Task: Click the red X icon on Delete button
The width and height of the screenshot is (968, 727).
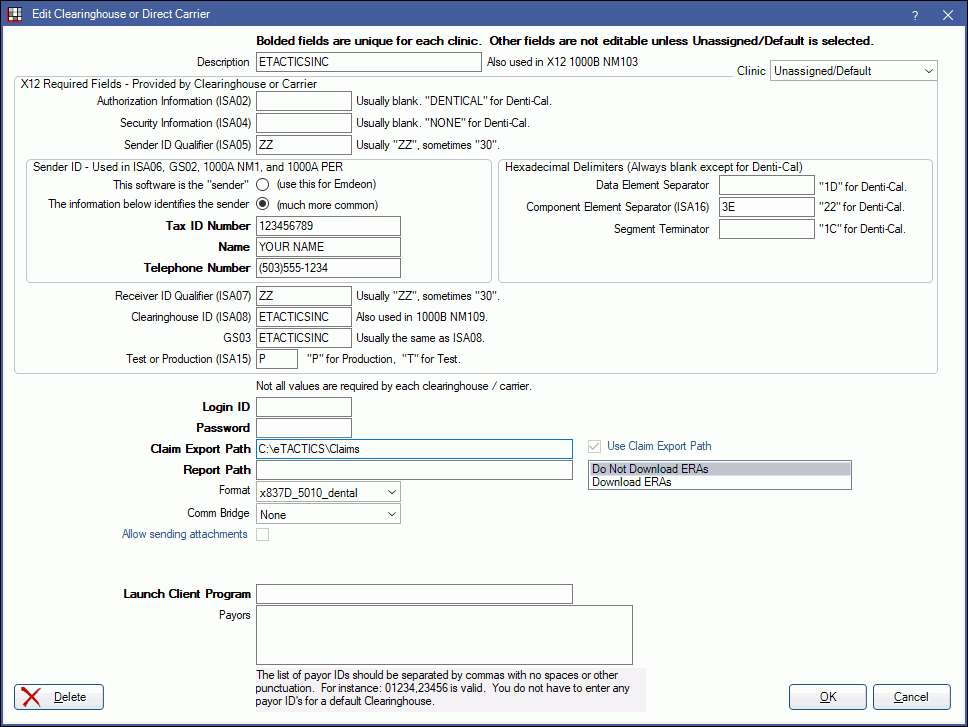Action: (x=31, y=697)
